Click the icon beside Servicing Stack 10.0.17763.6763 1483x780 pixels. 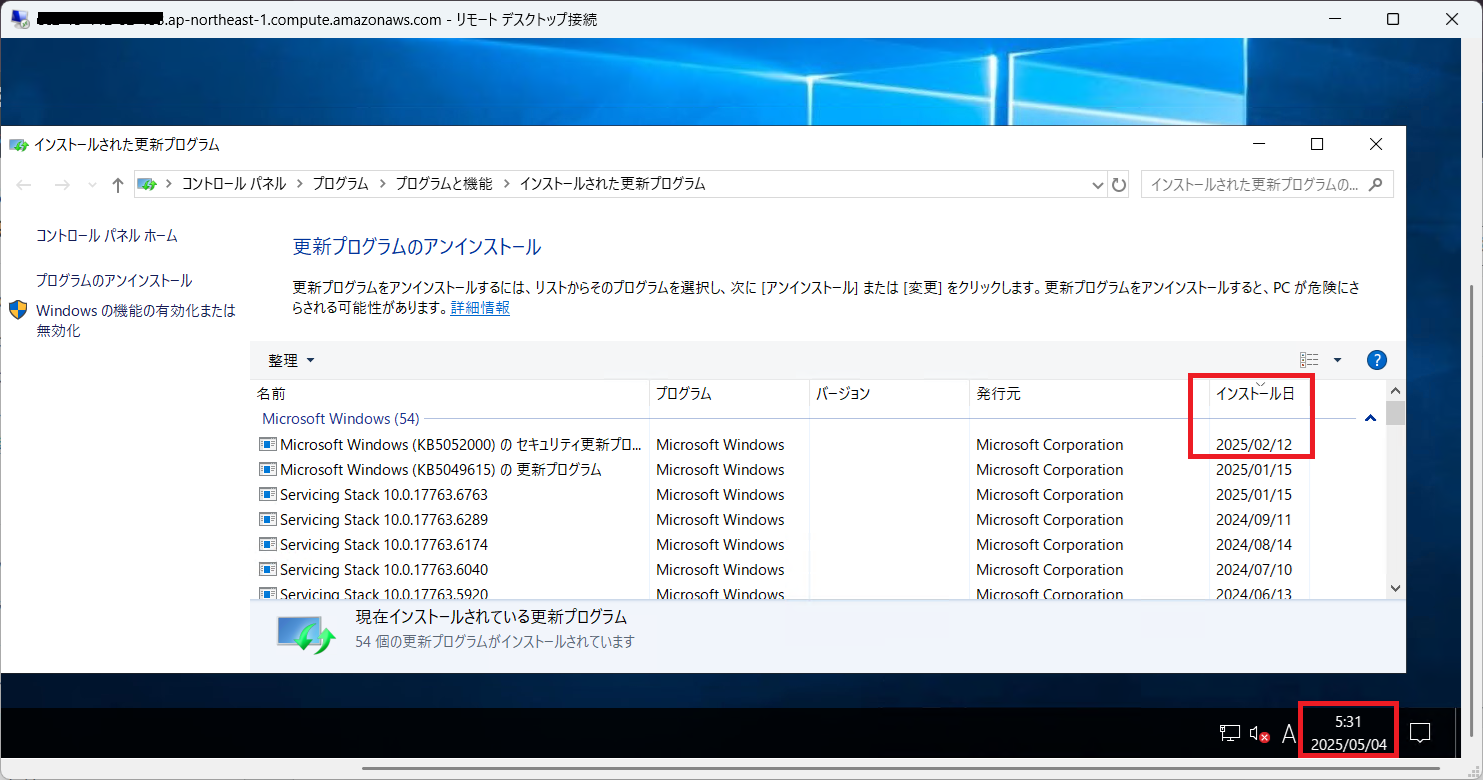coord(267,494)
